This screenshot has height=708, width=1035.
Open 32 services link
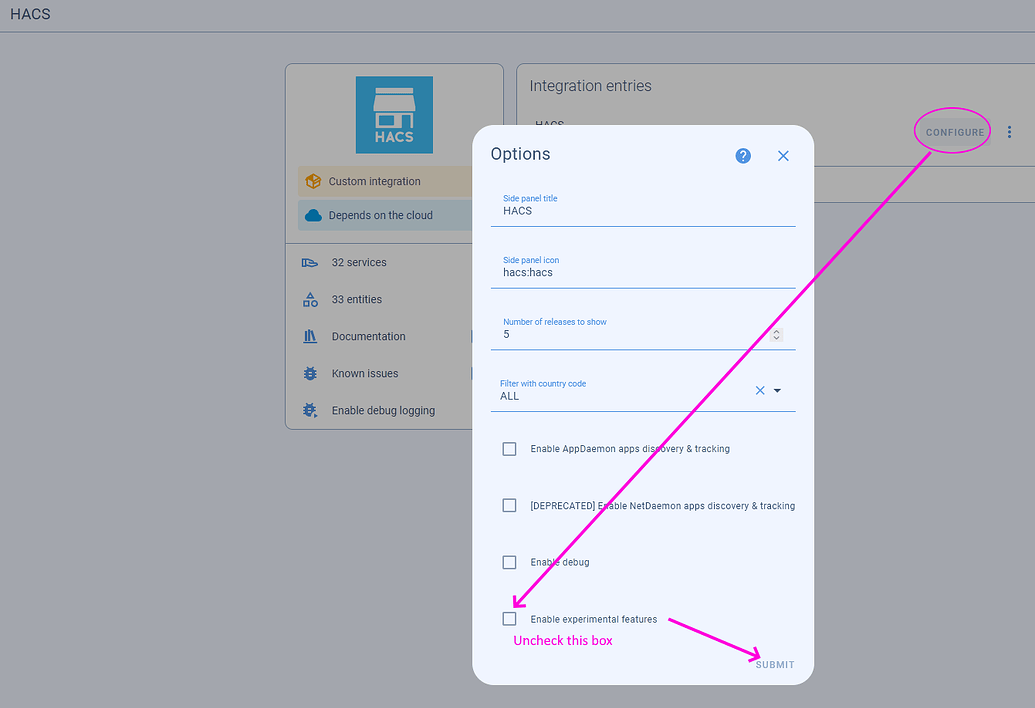pos(359,263)
